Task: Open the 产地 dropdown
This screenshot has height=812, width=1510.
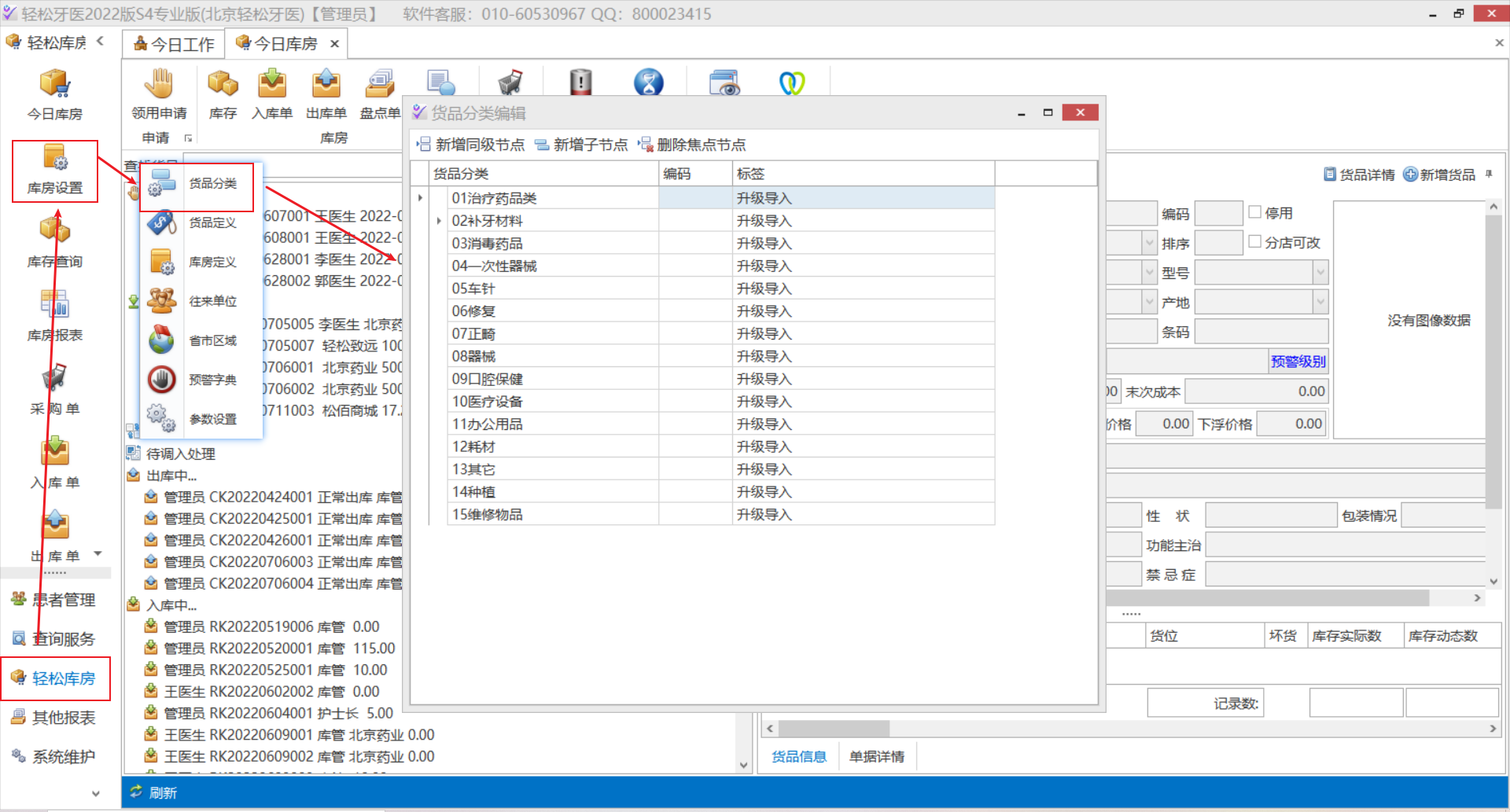Action: (x=1320, y=303)
